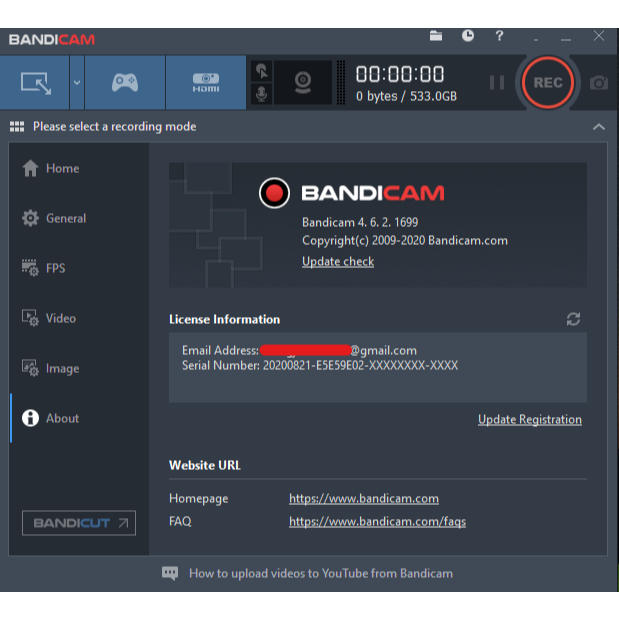This screenshot has height=619, width=619.
Task: Open the screen recording mode dropdown arrow
Action: 77,83
